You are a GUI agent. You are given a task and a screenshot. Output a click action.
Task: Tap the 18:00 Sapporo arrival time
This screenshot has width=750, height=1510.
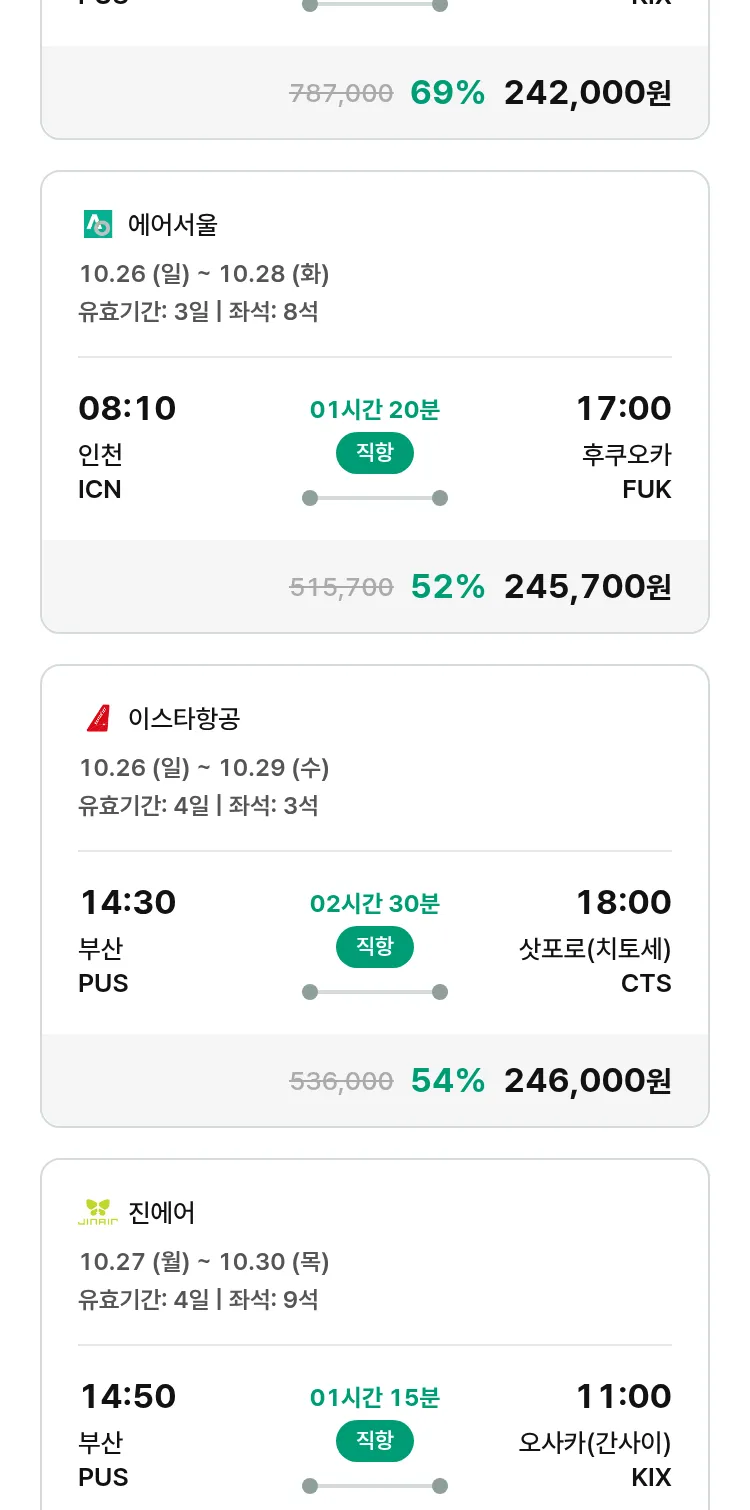pos(623,902)
